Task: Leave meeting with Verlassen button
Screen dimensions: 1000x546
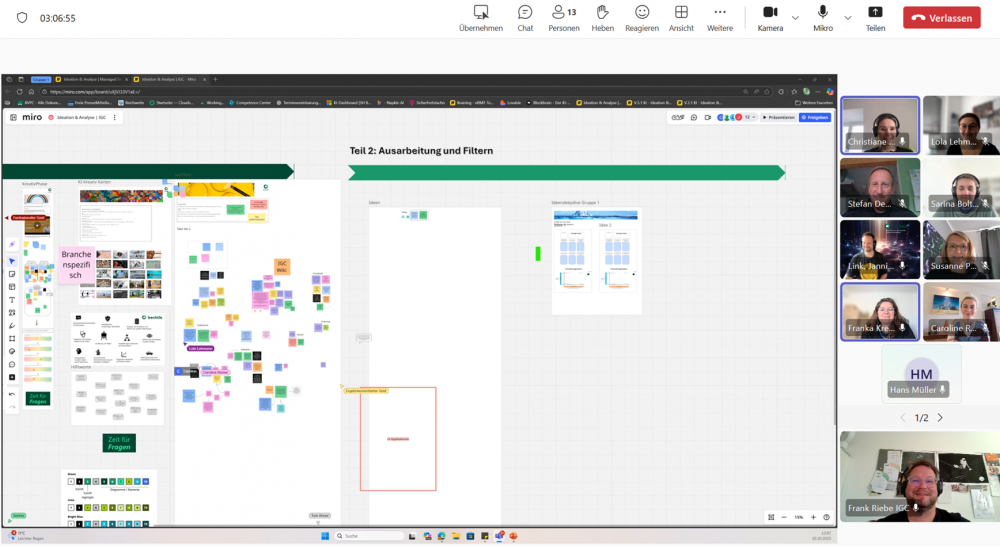Action: 942,18
